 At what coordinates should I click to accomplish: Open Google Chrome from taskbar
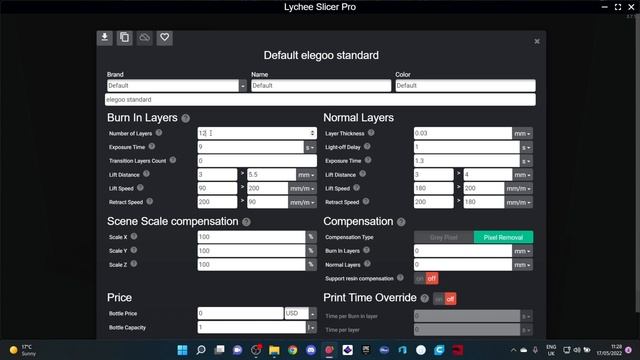[293, 350]
